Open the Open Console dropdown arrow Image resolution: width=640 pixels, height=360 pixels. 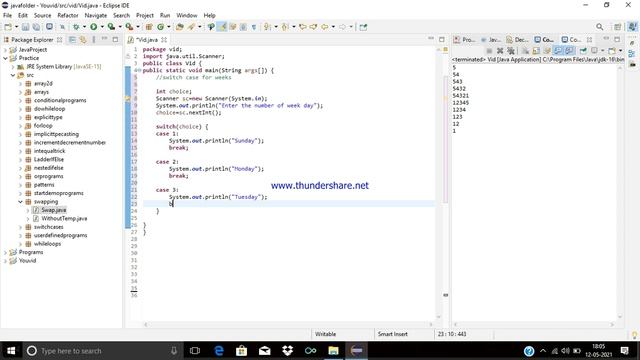coord(620,51)
